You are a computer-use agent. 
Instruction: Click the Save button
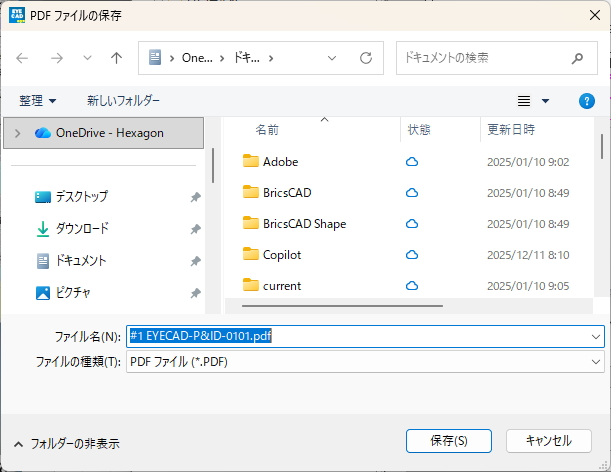[x=447, y=440]
